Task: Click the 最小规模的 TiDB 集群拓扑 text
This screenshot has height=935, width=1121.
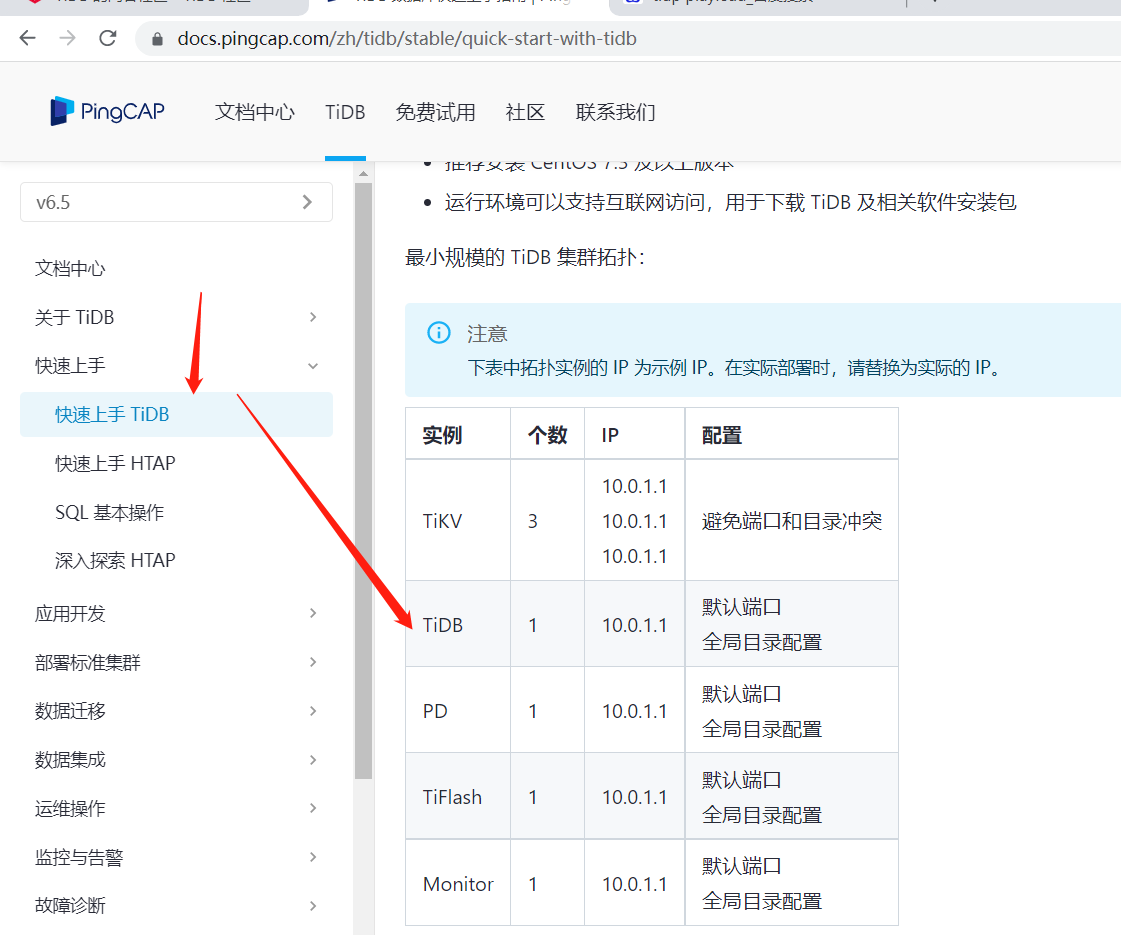Action: click(525, 257)
